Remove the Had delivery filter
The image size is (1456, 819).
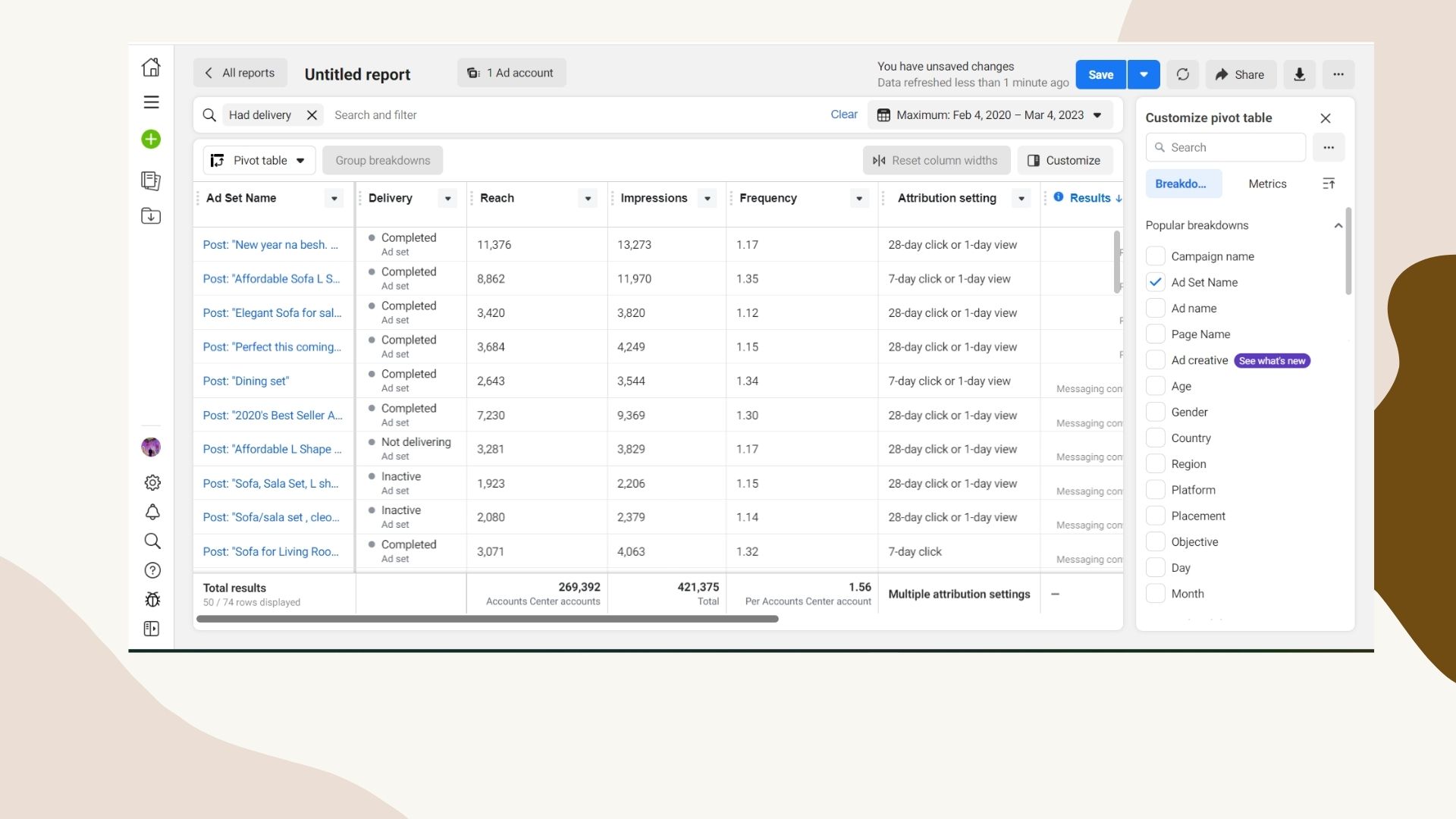coord(312,115)
